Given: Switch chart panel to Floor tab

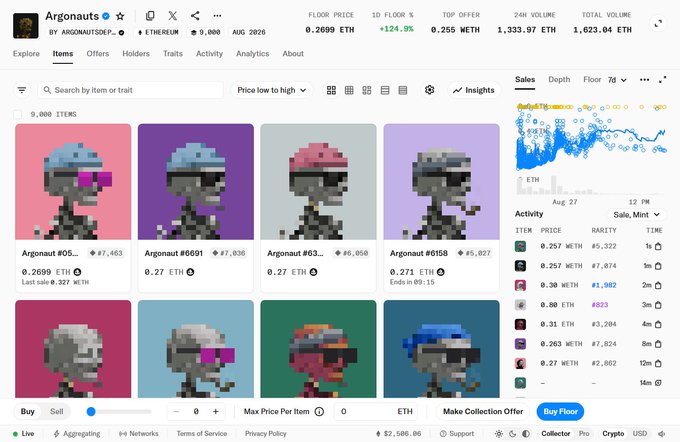Looking at the screenshot, I should tap(592, 80).
